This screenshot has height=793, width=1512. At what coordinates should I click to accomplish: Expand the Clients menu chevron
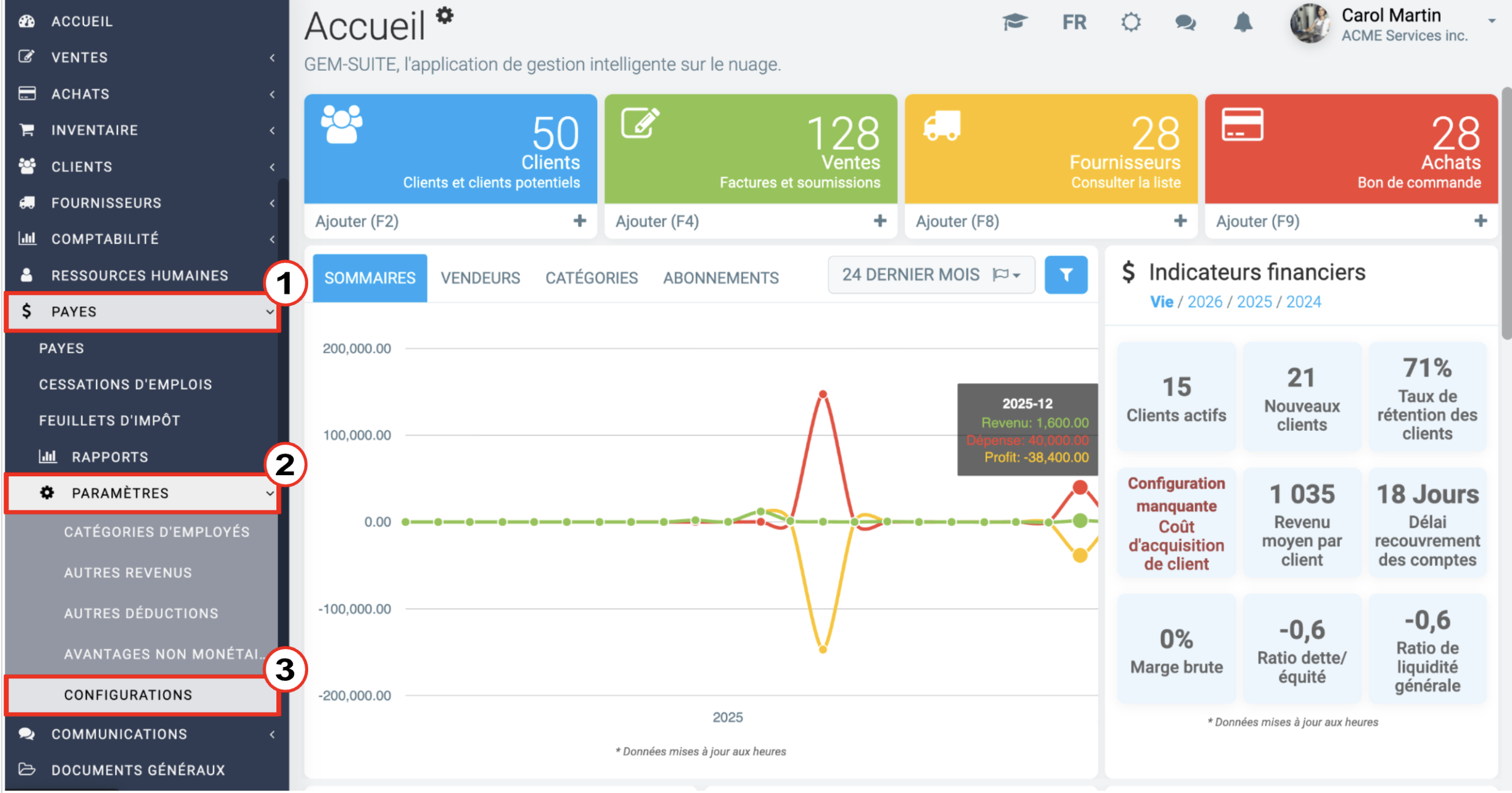tap(272, 167)
